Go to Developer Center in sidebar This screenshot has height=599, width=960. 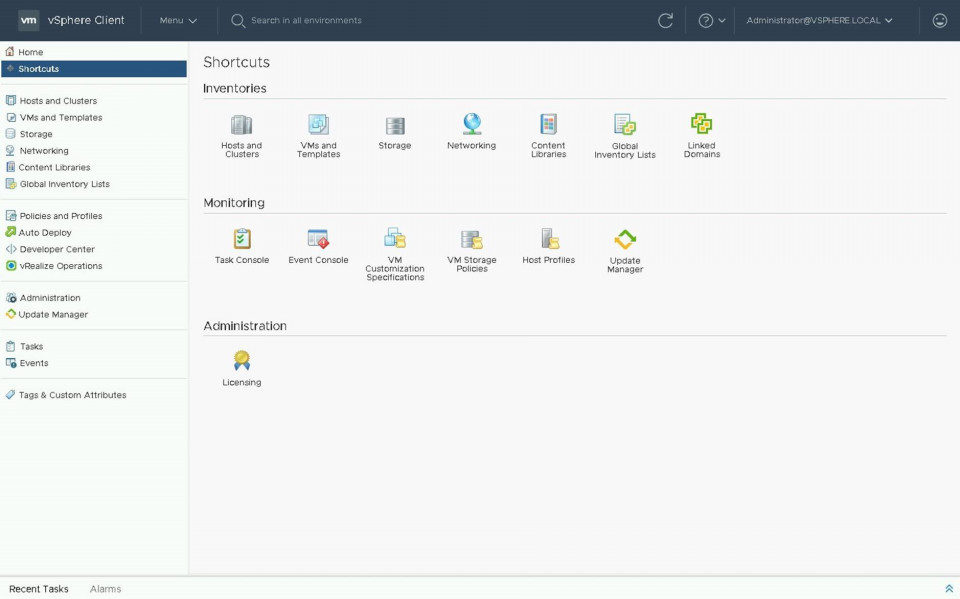point(57,249)
